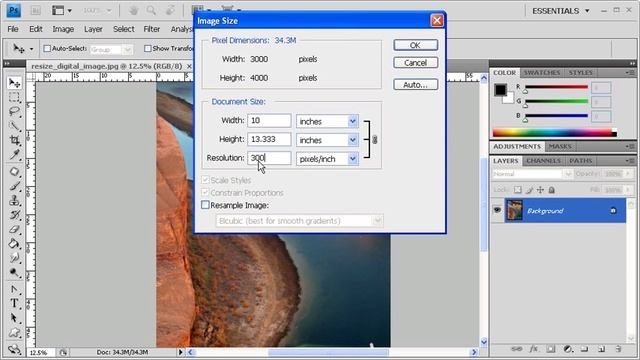The image size is (640, 360).
Task: Toggle the Scale Styles checkbox
Action: (x=205, y=180)
